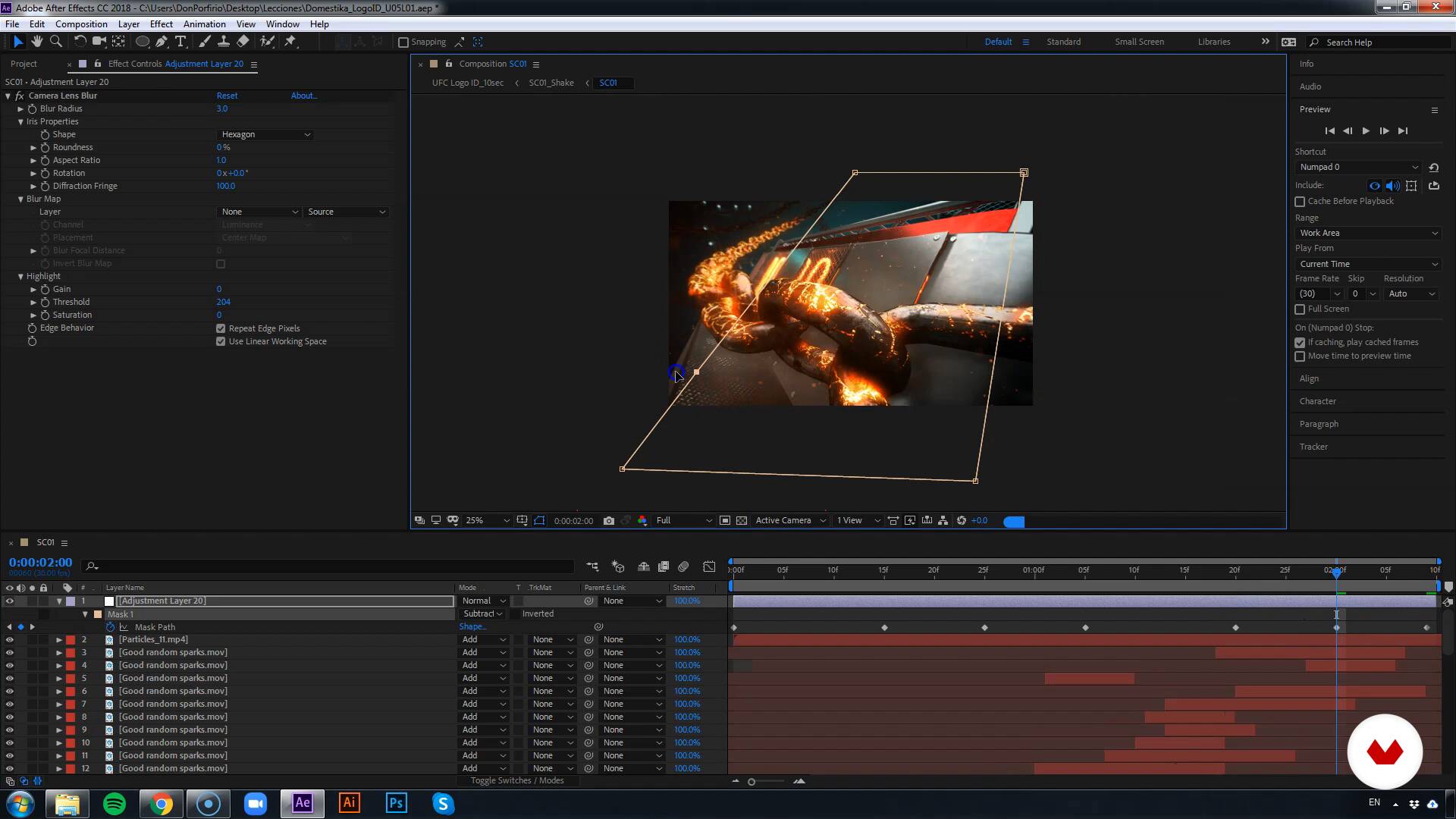
Task: Click the Blur Radius stopwatch
Action: pos(33,109)
